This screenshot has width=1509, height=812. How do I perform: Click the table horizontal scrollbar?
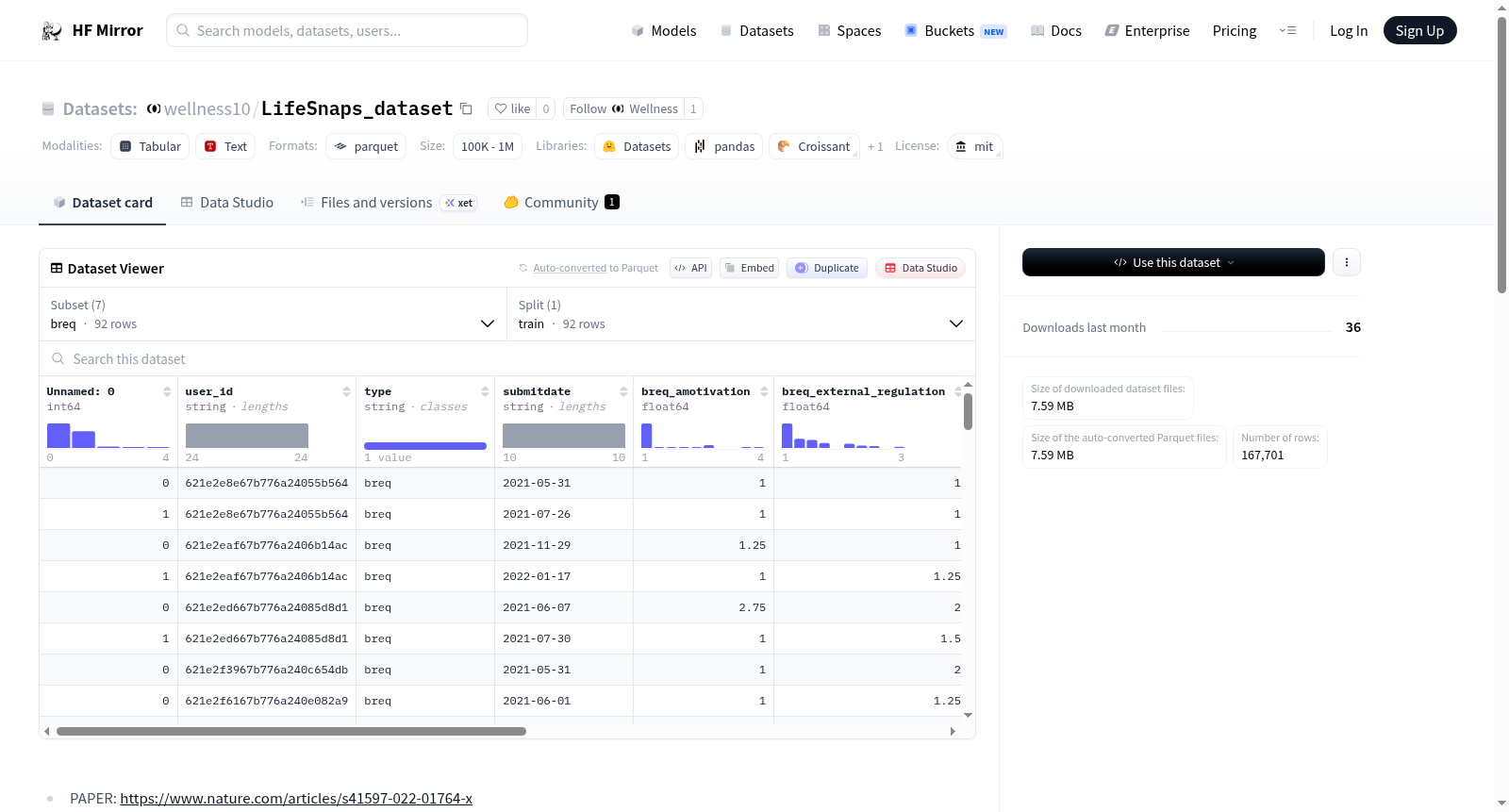click(291, 731)
